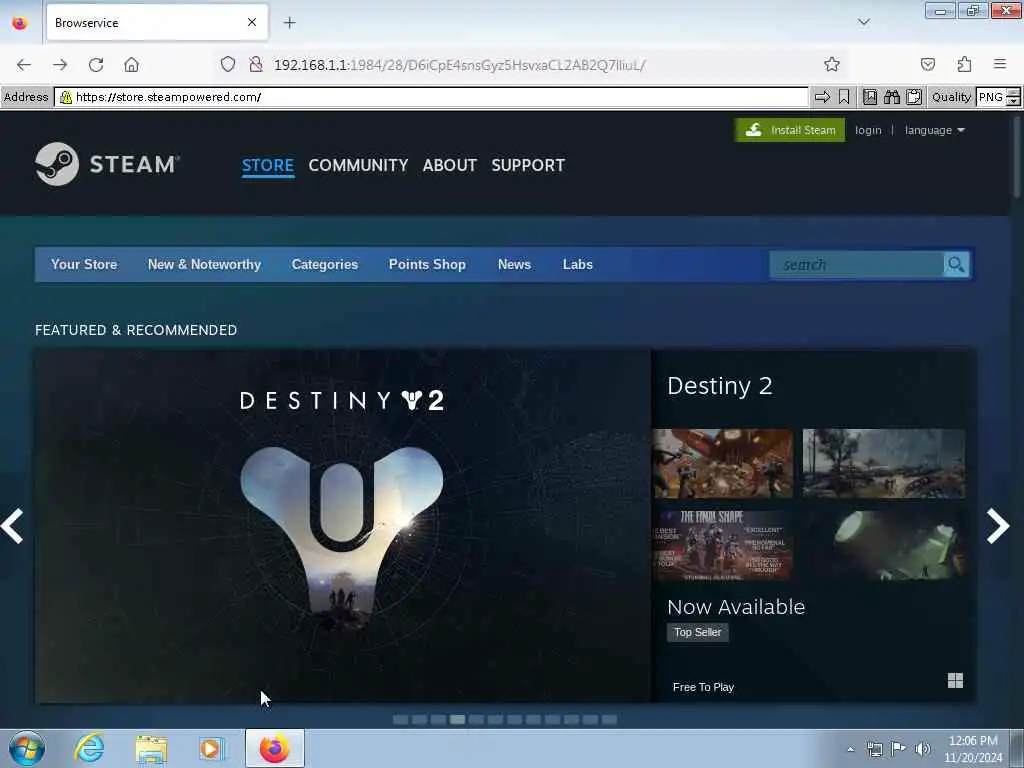1024x768 pixels.
Task: Show hidden tray icons arrow
Action: [850, 749]
